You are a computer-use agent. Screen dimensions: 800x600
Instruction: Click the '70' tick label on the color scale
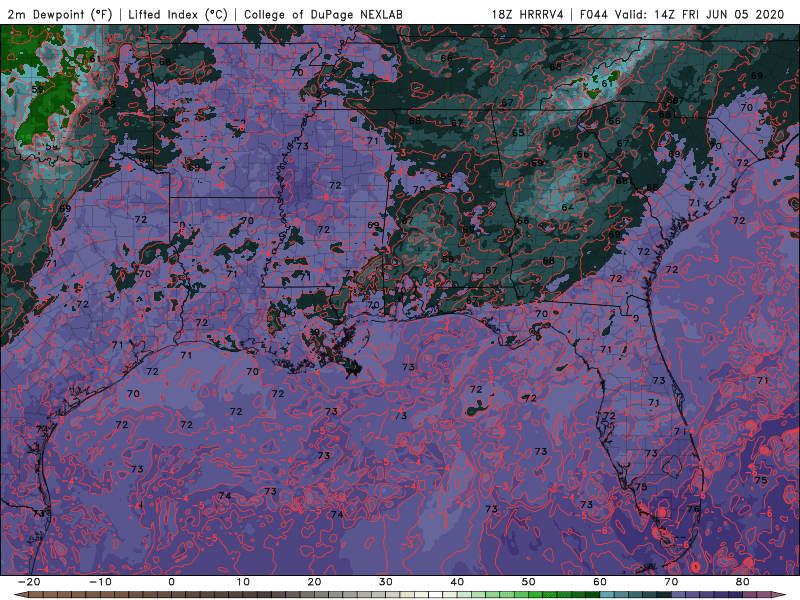pyautogui.click(x=671, y=582)
